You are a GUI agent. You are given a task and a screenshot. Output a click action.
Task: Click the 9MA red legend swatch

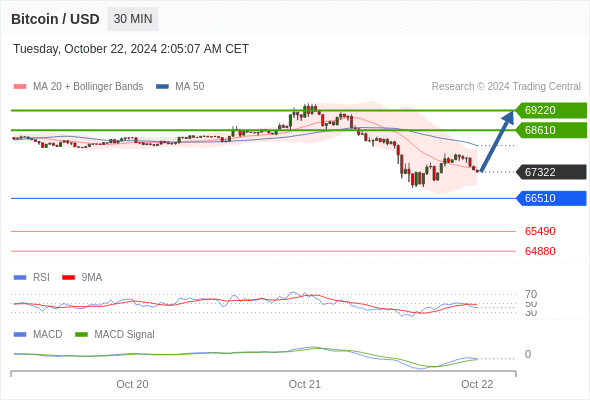pyautogui.click(x=68, y=278)
